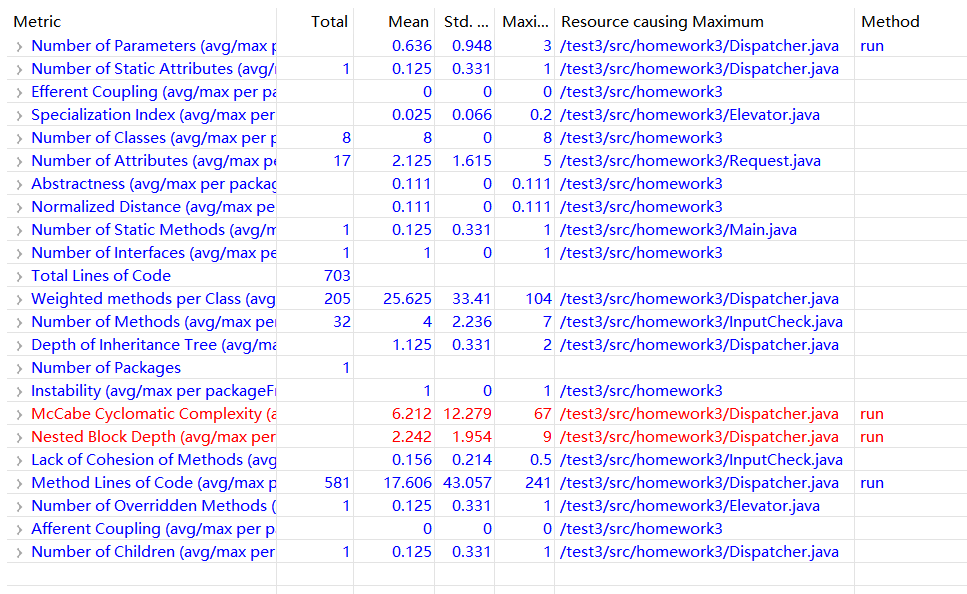Expand the Number of Static Attributes row
The width and height of the screenshot is (967, 594).
click(19, 70)
